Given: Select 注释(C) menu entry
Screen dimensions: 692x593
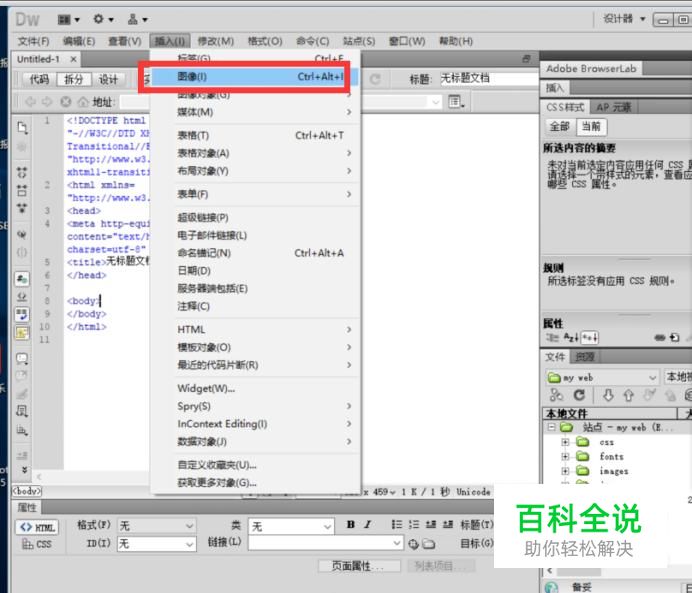Looking at the screenshot, I should coord(255,306).
